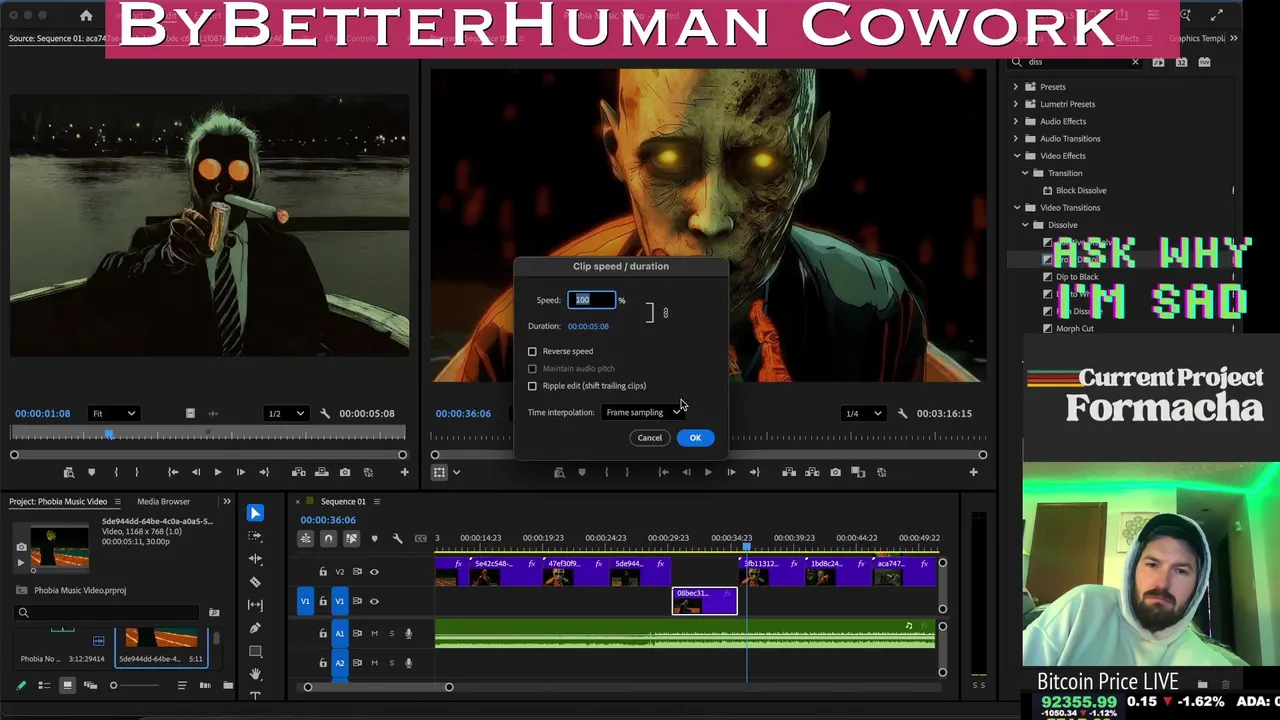Viewport: 1280px width, 720px height.
Task: Select the Ripple Edit tool
Action: pyautogui.click(x=255, y=559)
